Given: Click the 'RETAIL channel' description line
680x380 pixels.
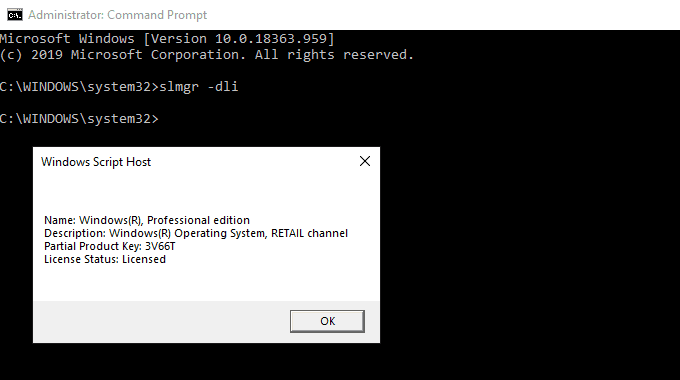Looking at the screenshot, I should [x=196, y=233].
